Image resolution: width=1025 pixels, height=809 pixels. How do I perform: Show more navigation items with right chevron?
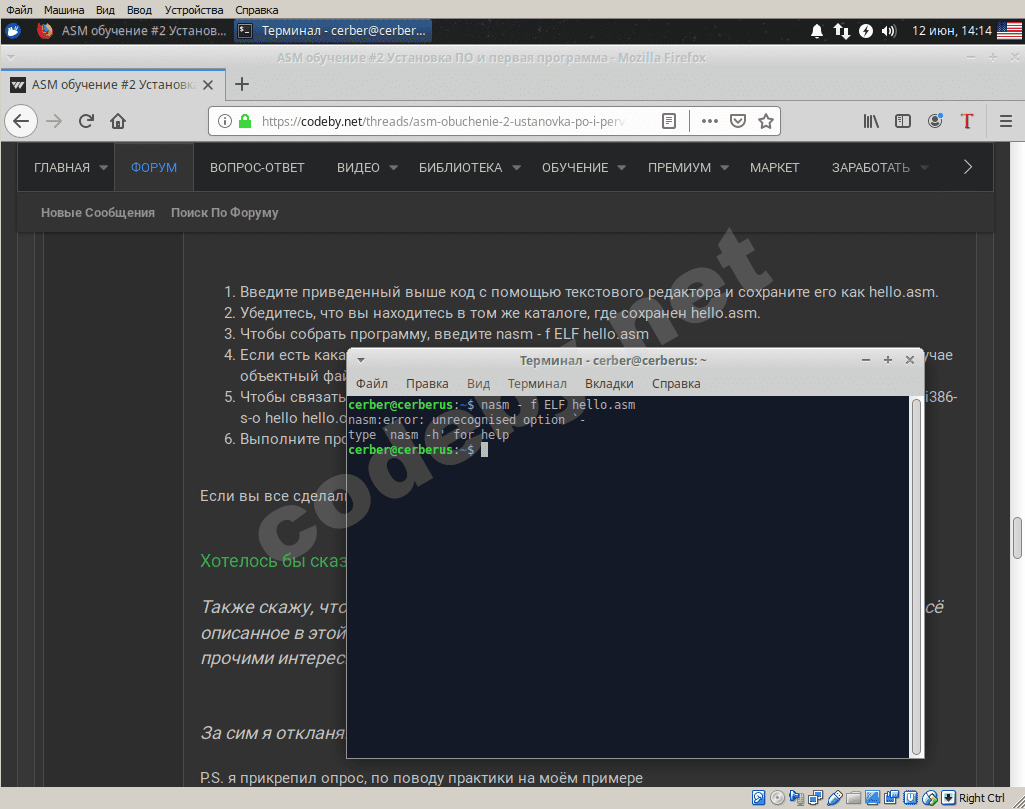click(967, 167)
